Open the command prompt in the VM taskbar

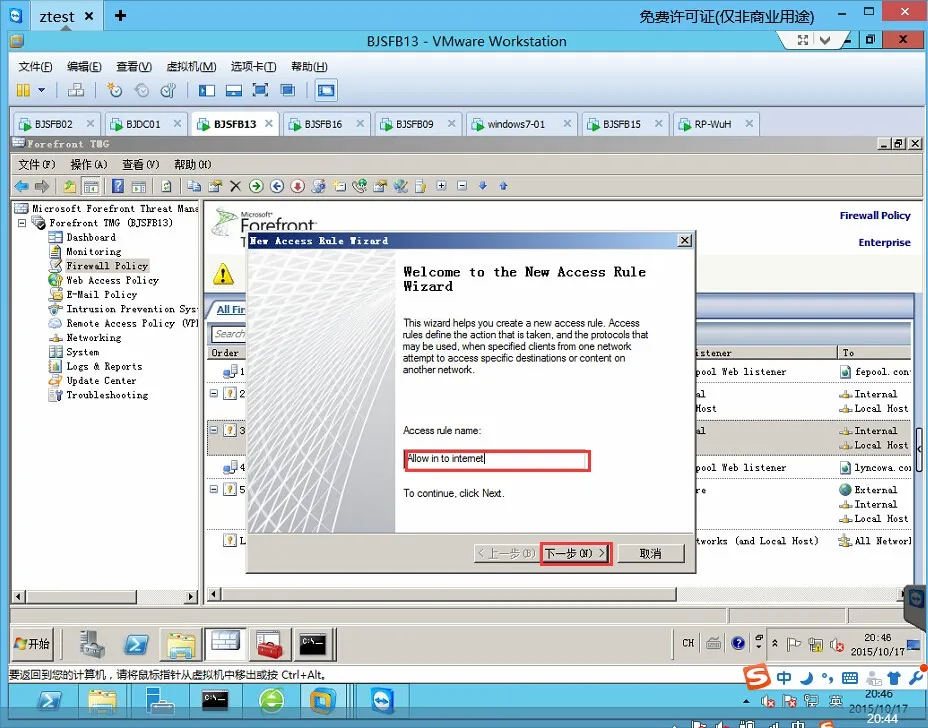(x=312, y=645)
